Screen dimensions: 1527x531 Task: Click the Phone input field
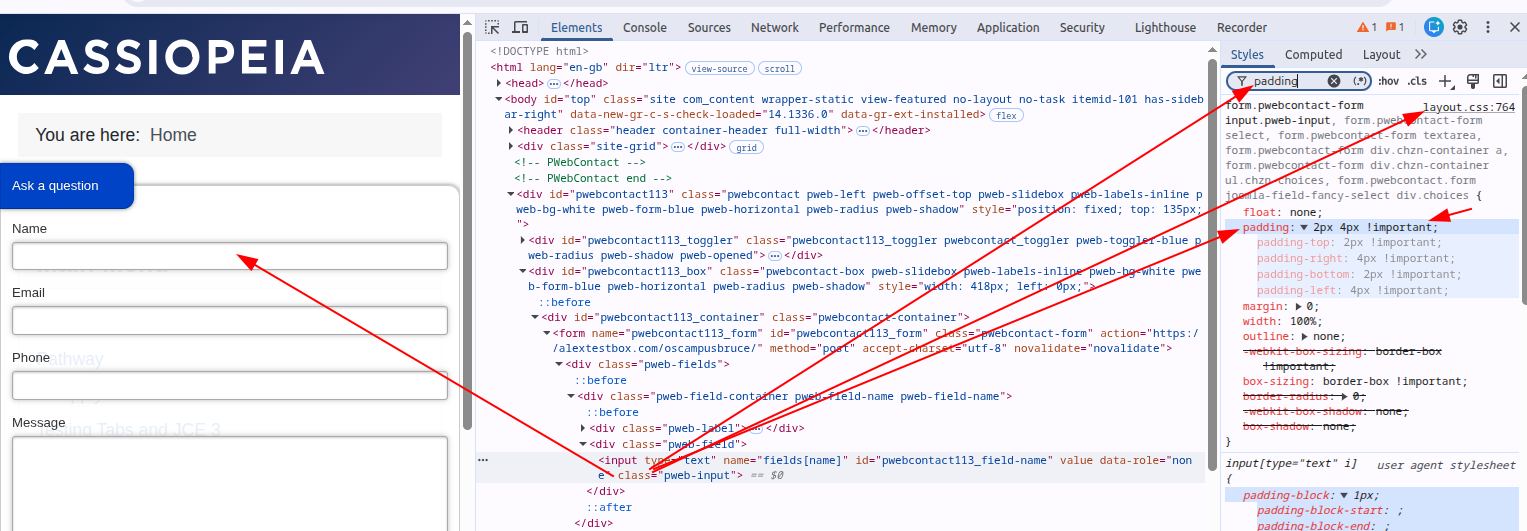coord(229,386)
